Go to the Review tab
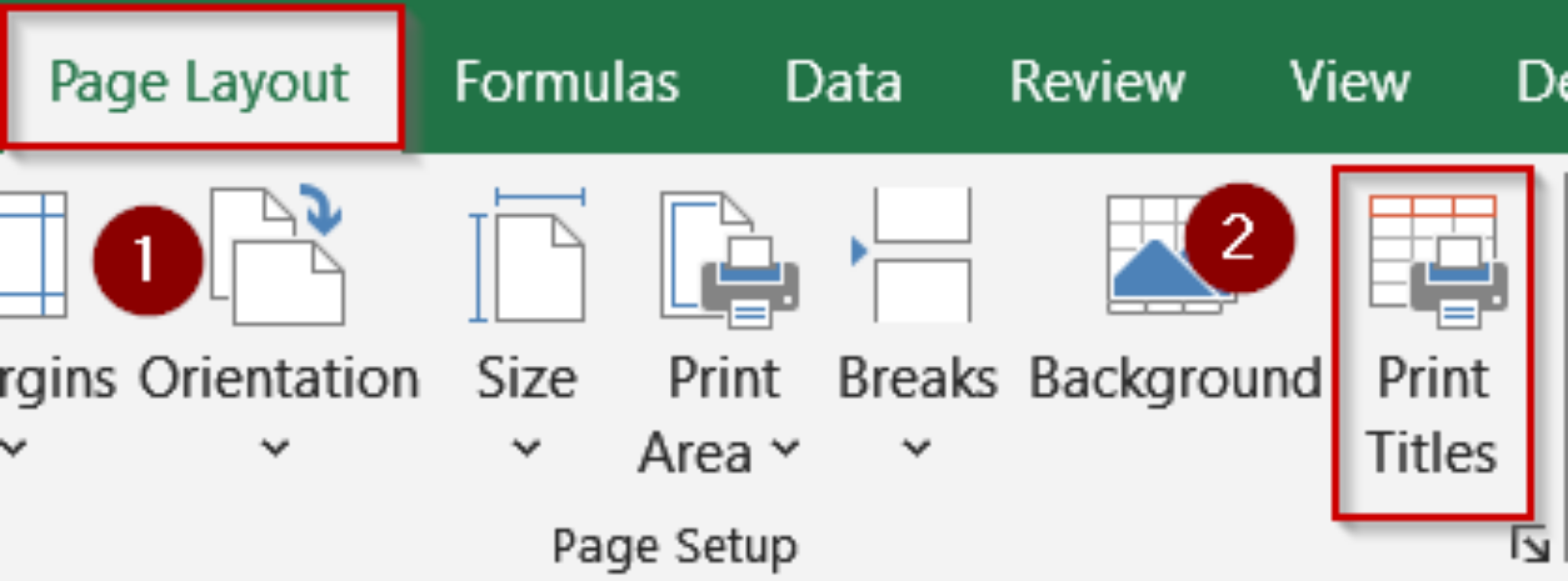Viewport: 1568px width, 581px height. [1097, 81]
